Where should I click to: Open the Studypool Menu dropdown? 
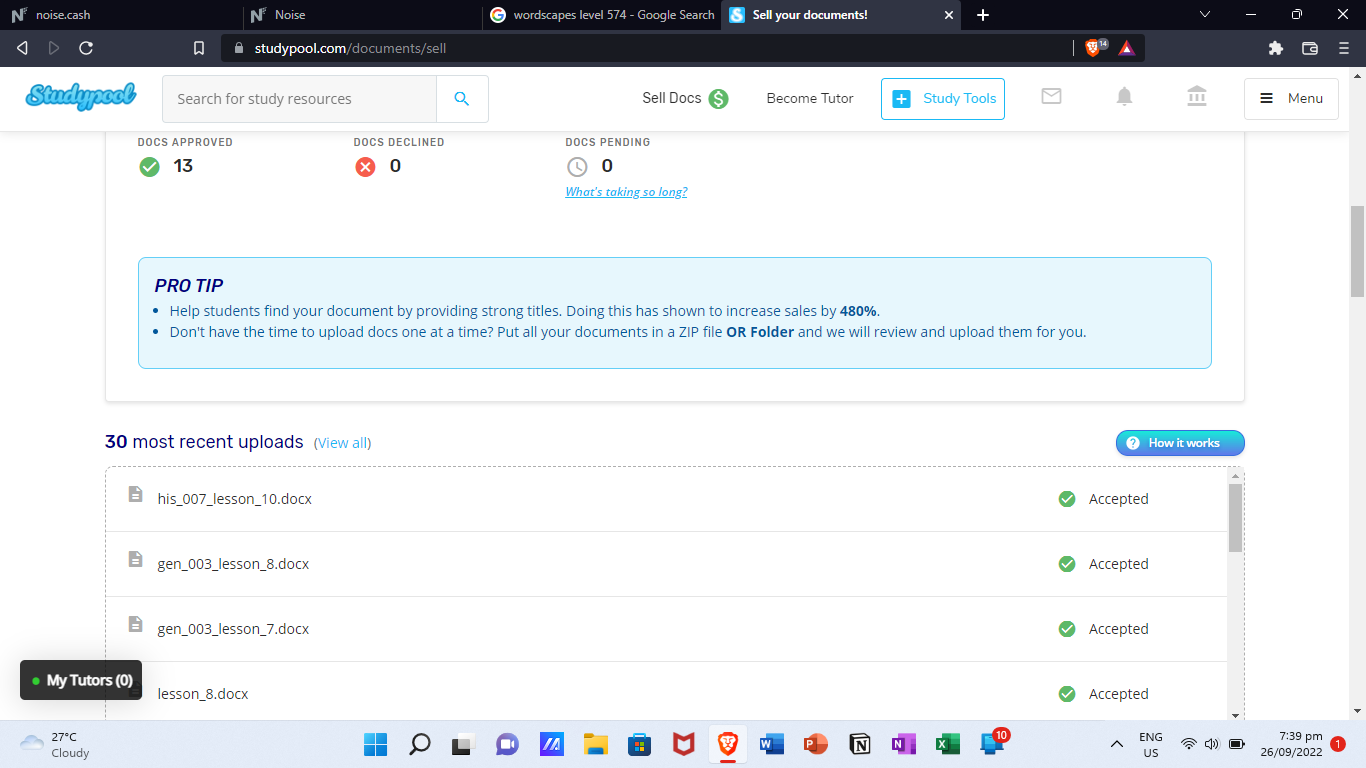click(1291, 99)
